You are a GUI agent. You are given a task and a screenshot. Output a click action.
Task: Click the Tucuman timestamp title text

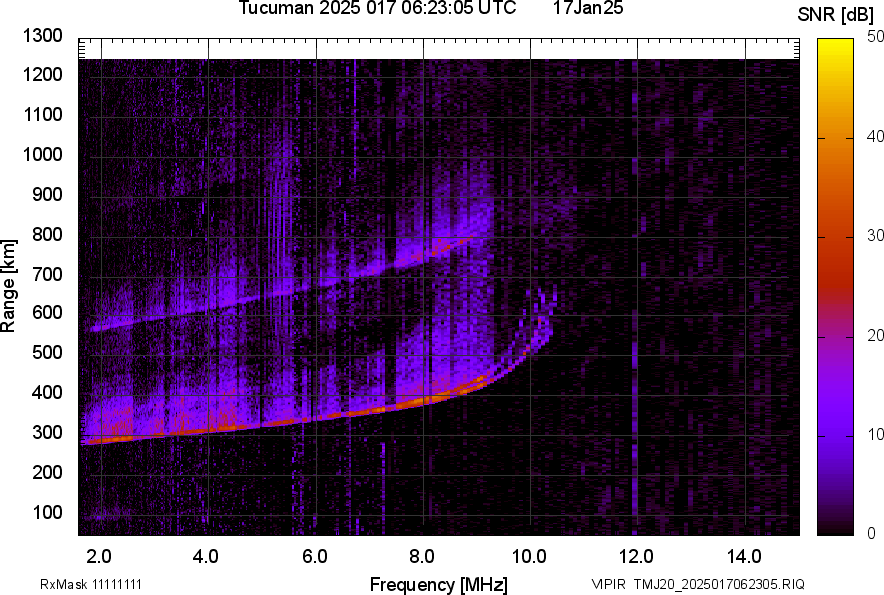(x=377, y=9)
